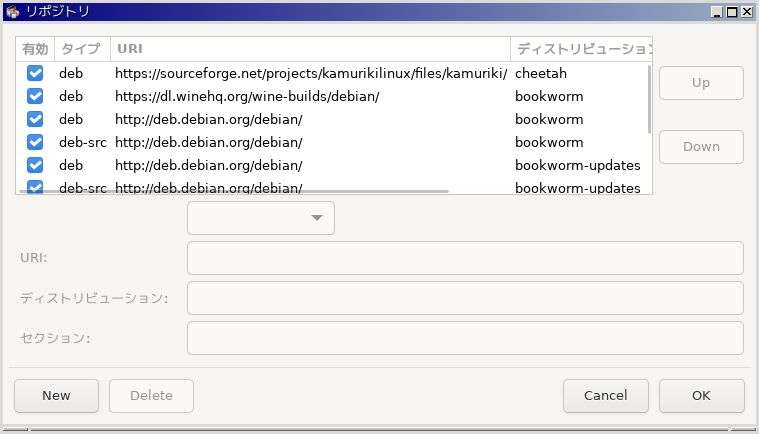The width and height of the screenshot is (759, 434).
Task: Sort by the 有効 column header
Action: click(35, 49)
